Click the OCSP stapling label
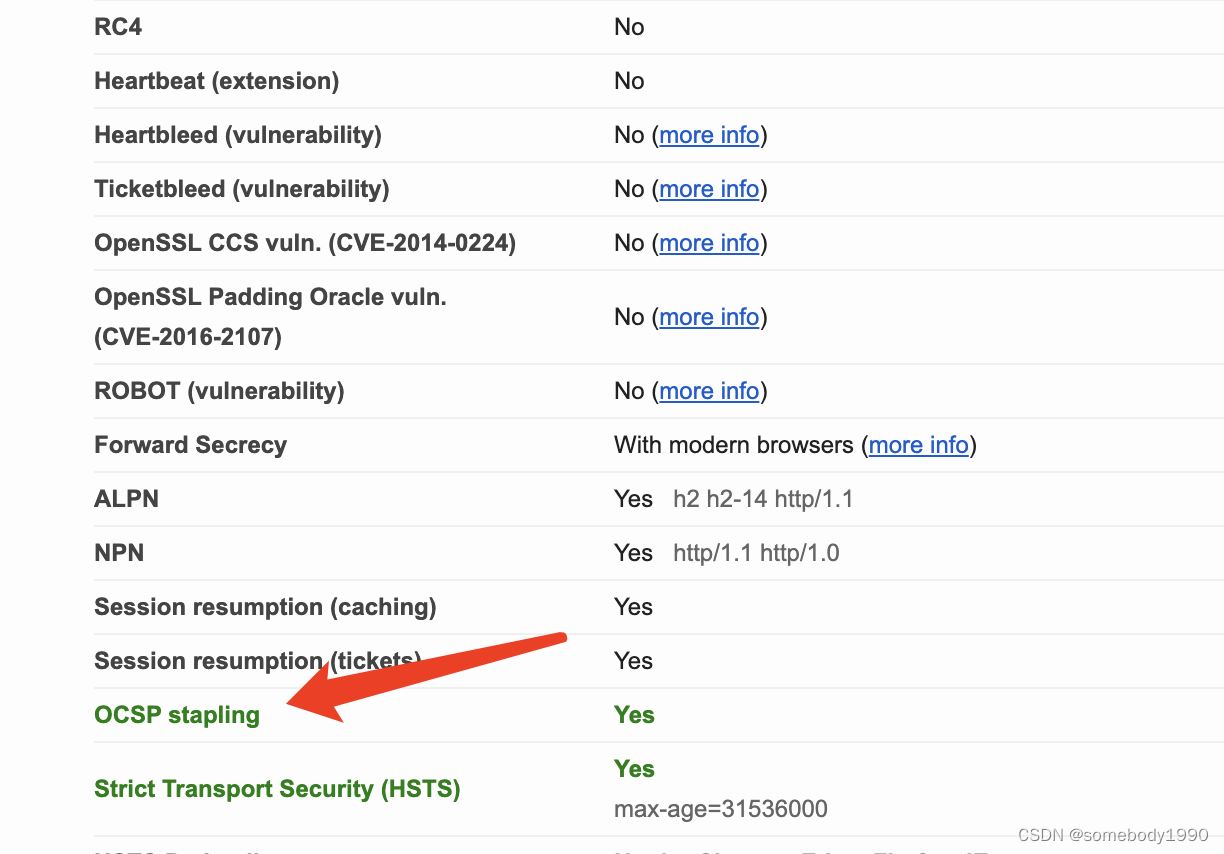1224x854 pixels. [x=177, y=715]
